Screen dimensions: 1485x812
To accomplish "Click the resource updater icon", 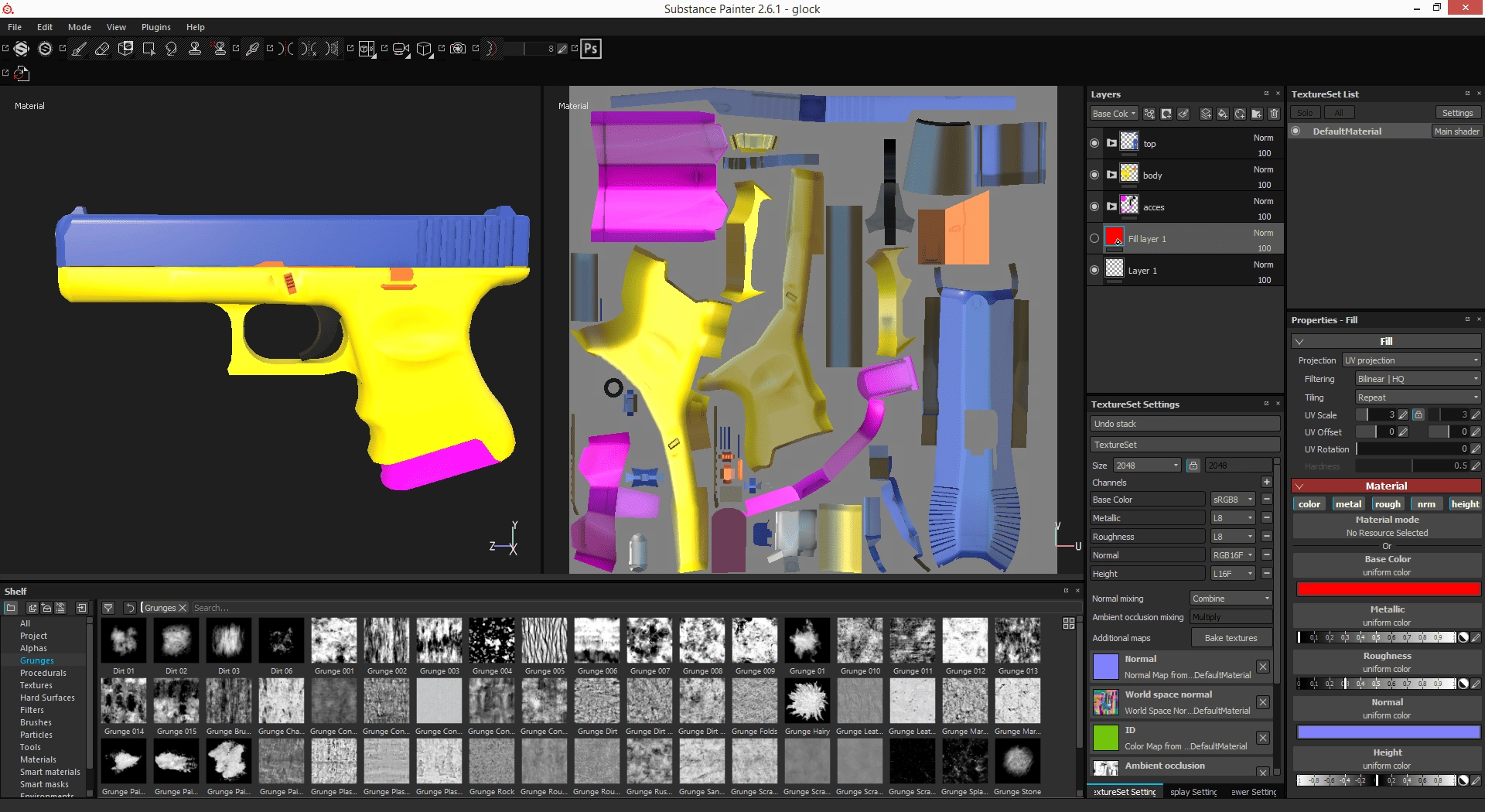I will tap(22, 73).
